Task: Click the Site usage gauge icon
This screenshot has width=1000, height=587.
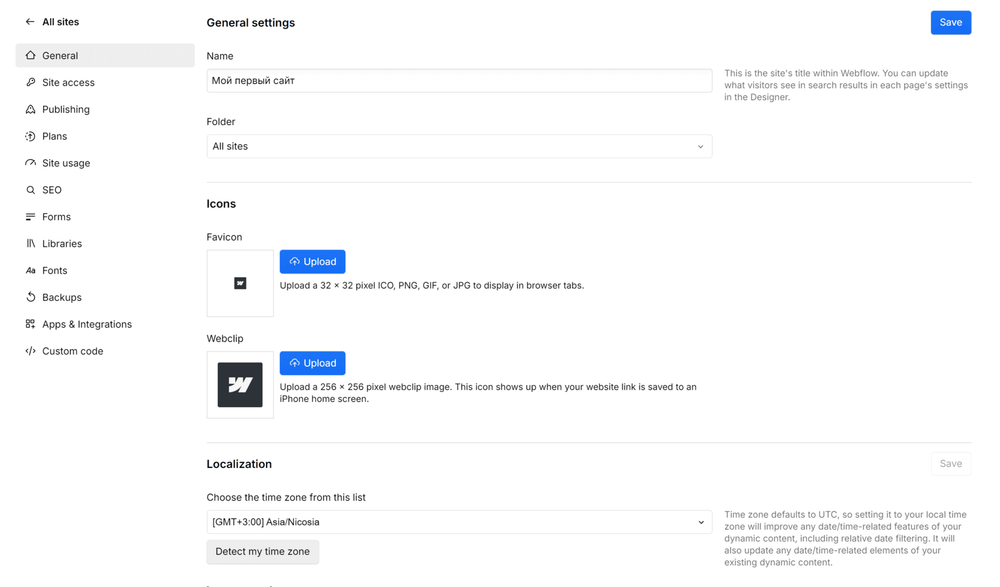Action: (30, 163)
